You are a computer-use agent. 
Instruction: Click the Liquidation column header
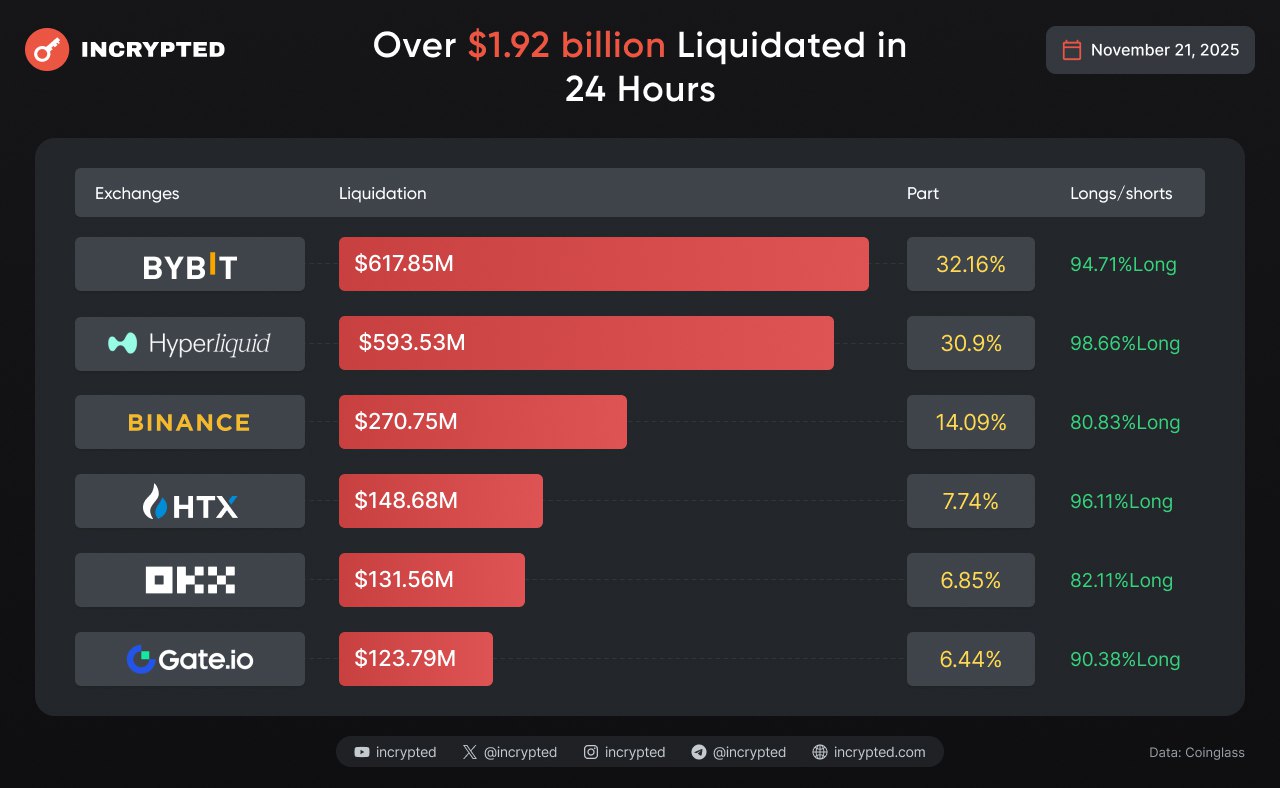[x=382, y=193]
